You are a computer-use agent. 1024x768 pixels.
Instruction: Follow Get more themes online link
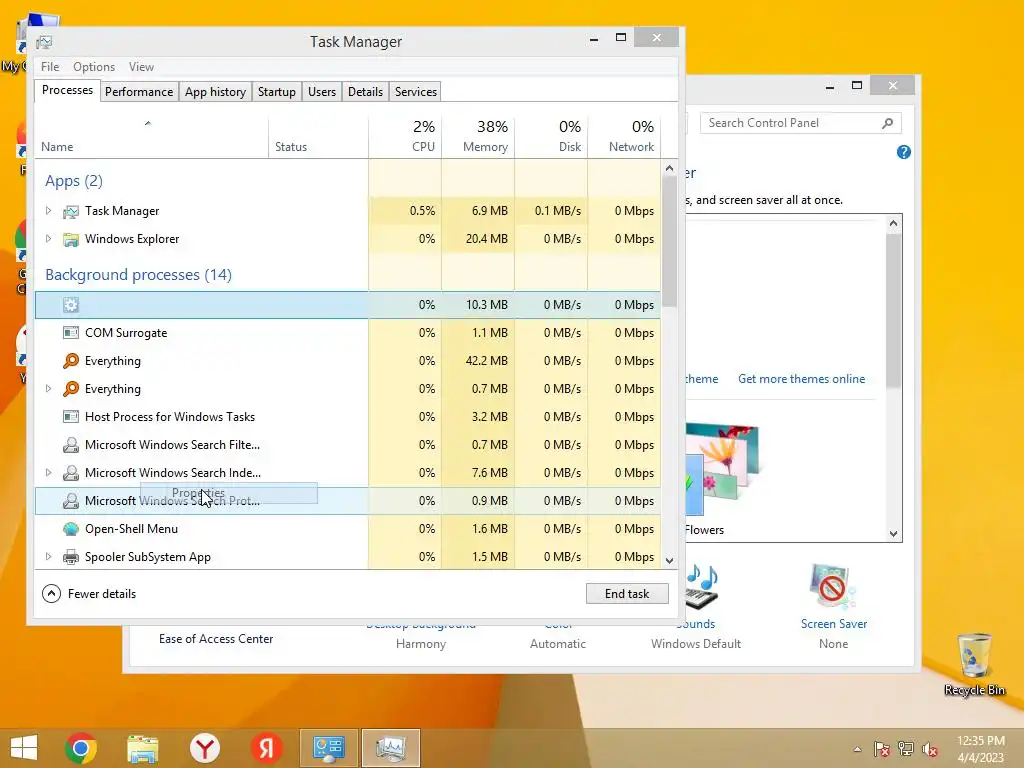pos(801,379)
